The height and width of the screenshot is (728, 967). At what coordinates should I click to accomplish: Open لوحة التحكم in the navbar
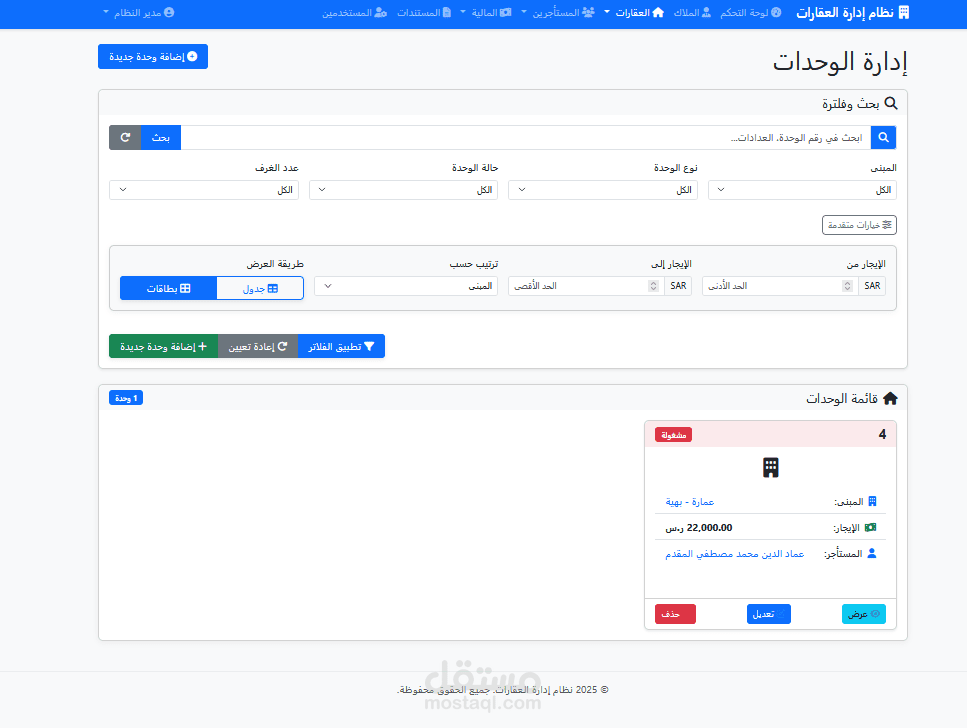[x=751, y=12]
